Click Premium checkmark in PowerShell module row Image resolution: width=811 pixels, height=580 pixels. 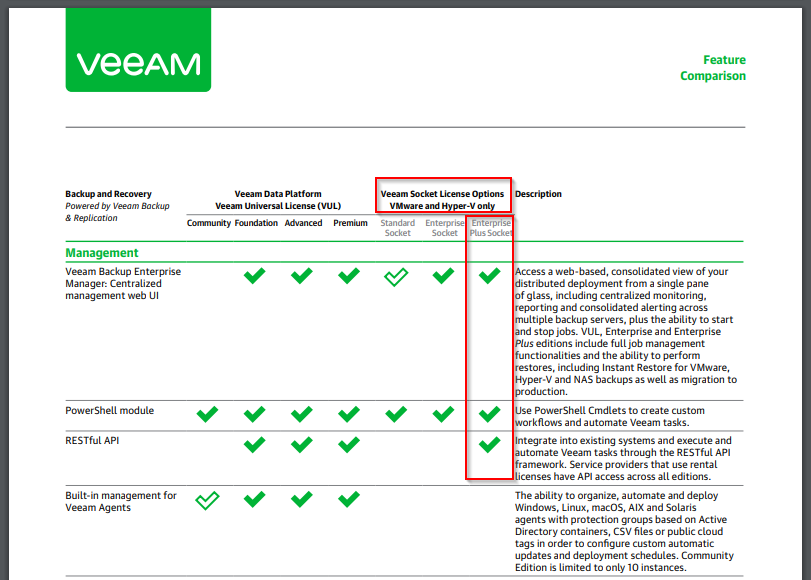click(349, 414)
